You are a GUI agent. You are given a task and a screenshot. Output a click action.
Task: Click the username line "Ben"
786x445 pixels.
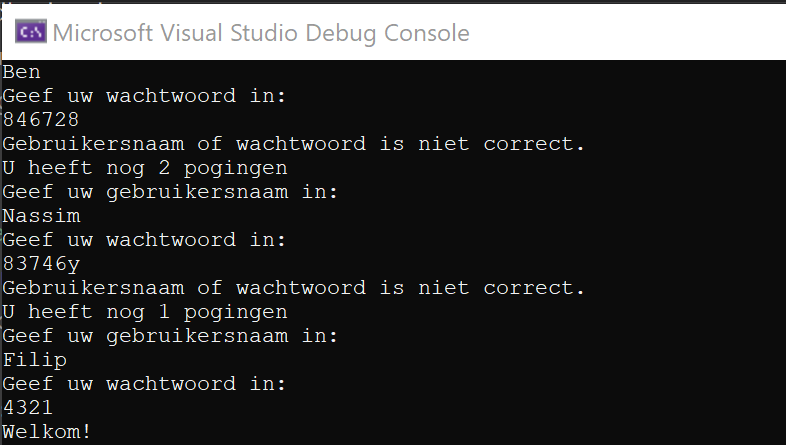tap(21, 72)
